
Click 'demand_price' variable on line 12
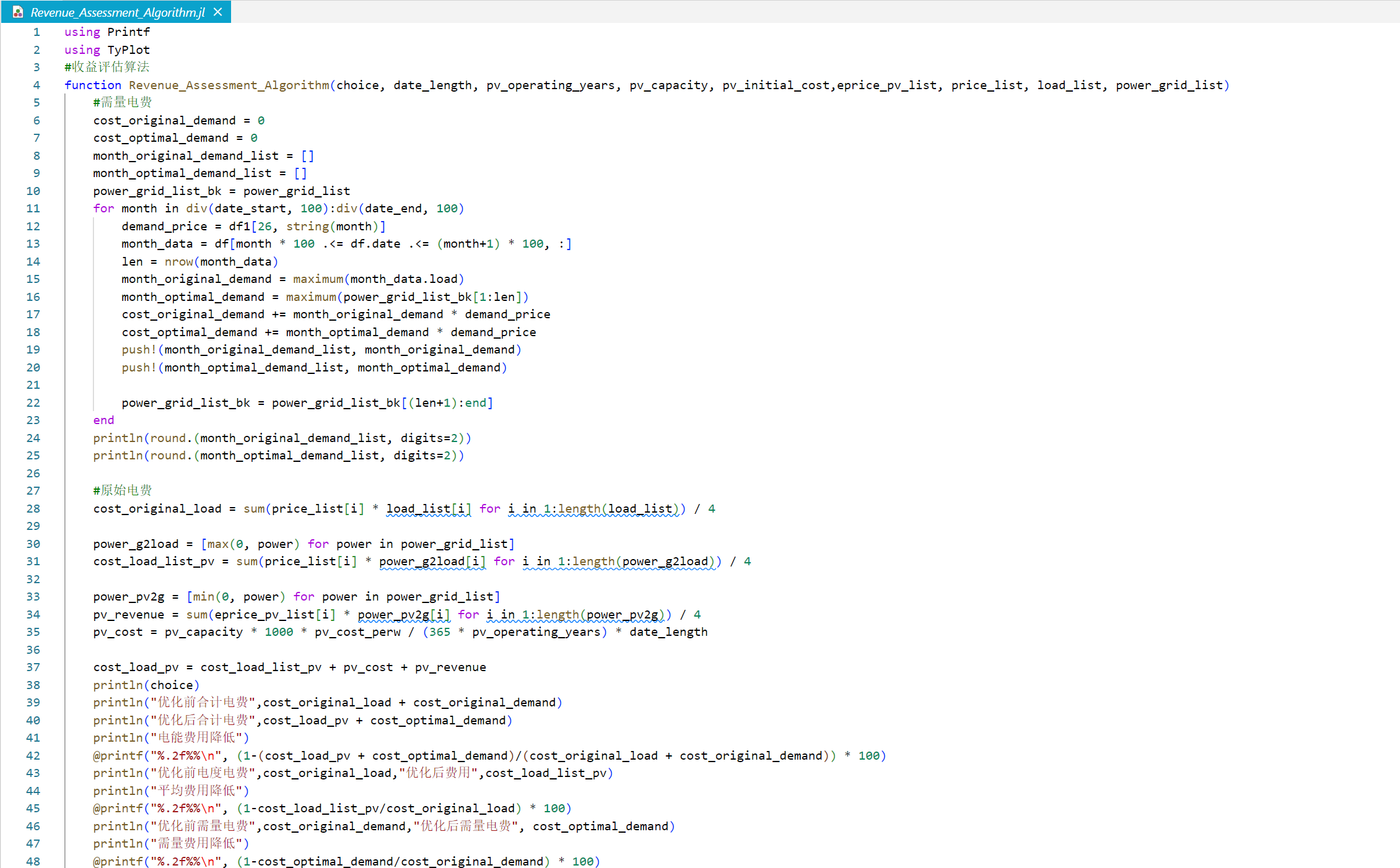click(164, 226)
